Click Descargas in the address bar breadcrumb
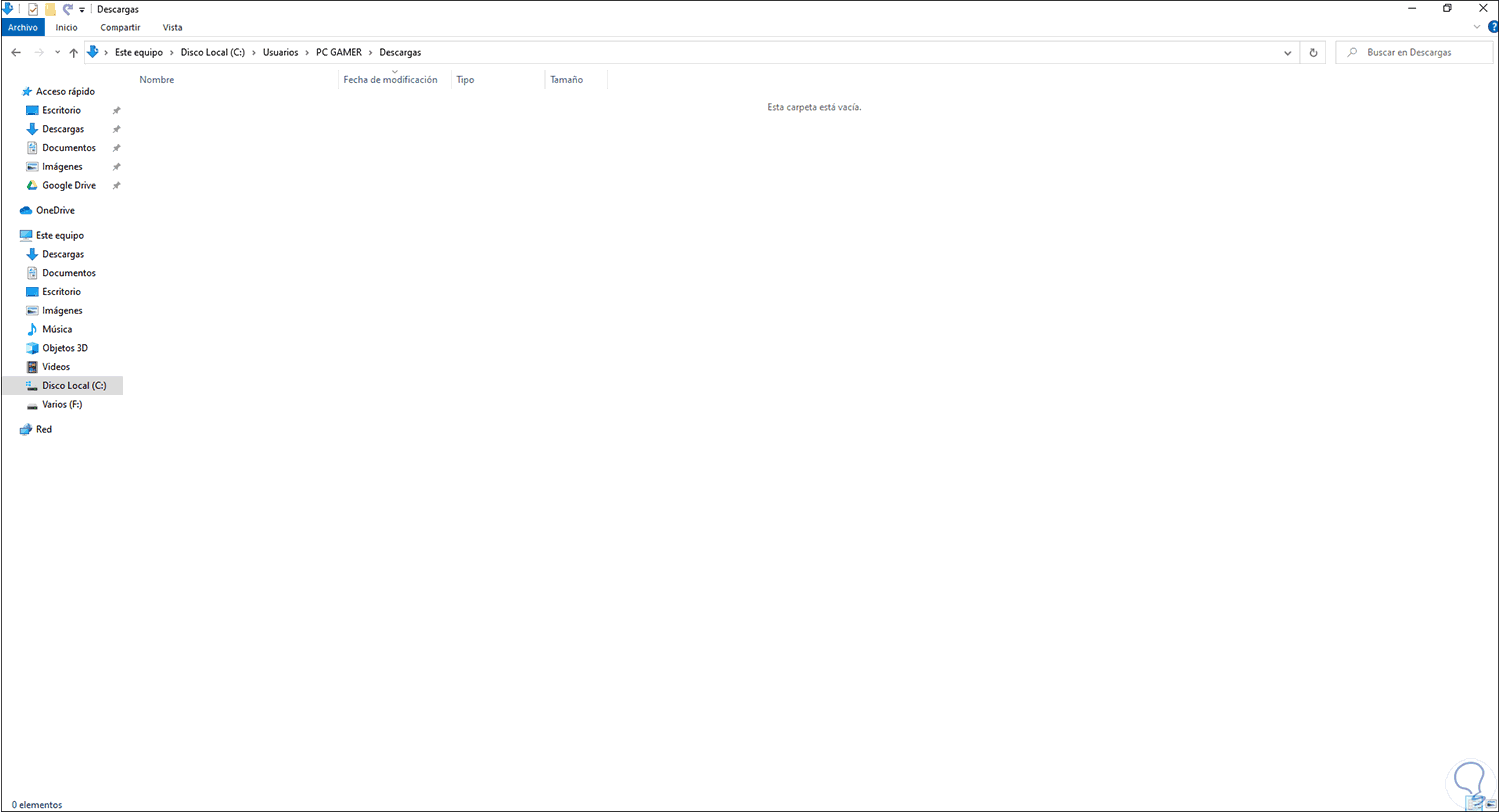 [401, 52]
